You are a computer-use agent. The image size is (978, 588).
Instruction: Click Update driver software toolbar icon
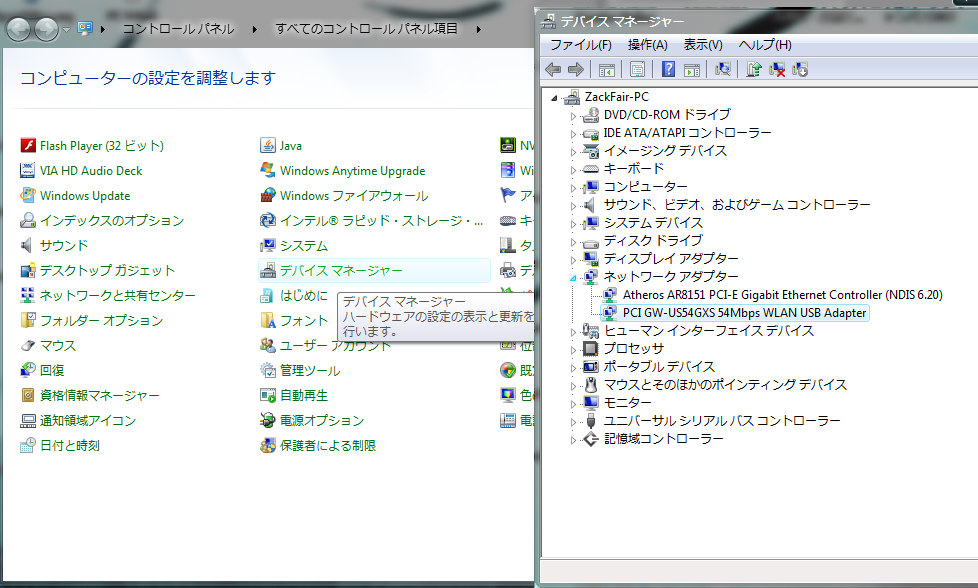(x=754, y=69)
